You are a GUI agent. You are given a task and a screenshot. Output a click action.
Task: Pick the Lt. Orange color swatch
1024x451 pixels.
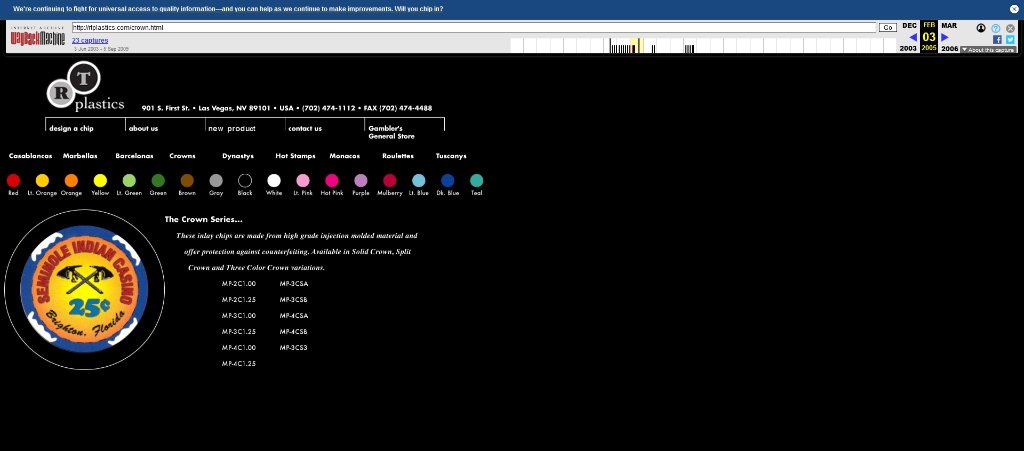(42, 181)
